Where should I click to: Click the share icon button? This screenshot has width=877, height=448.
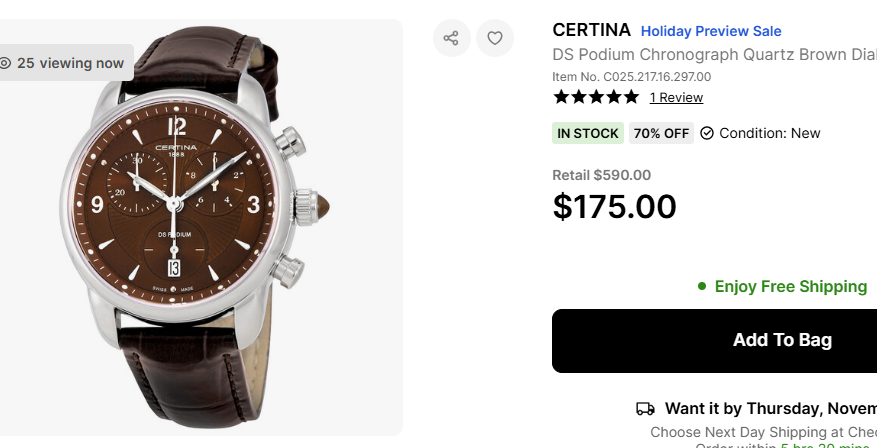click(451, 38)
